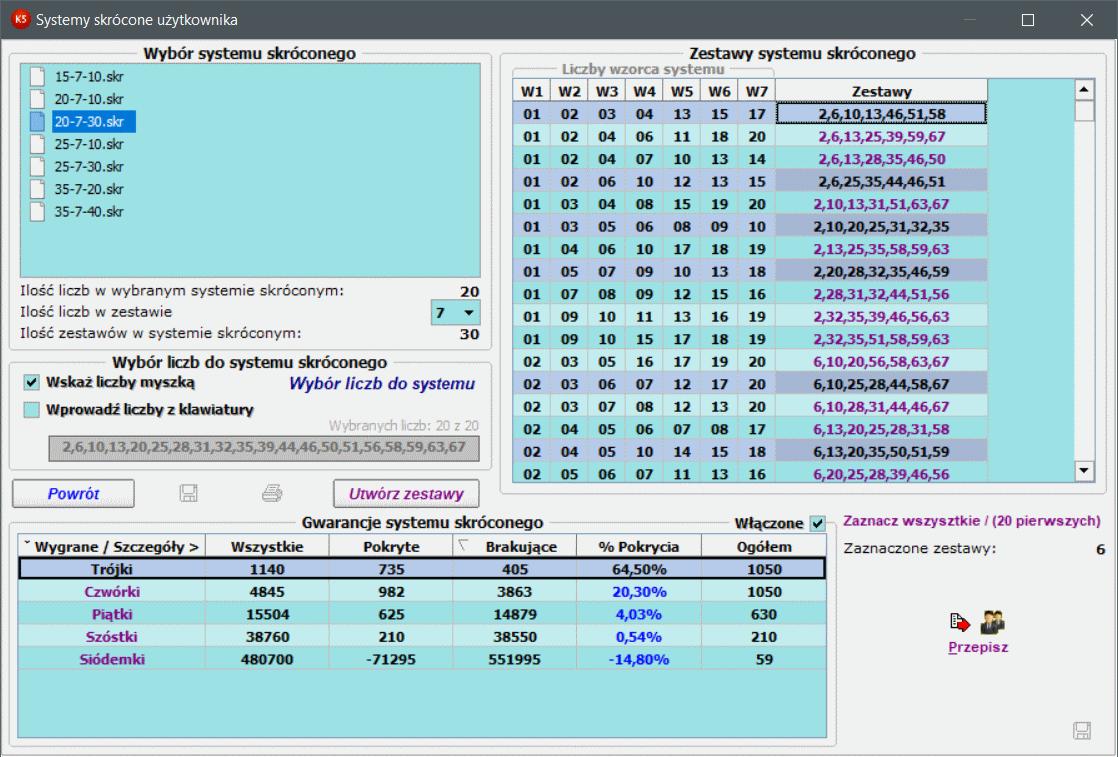The image size is (1118, 757).
Task: Click the Przepisz transfer arrow icon
Action: (x=960, y=623)
